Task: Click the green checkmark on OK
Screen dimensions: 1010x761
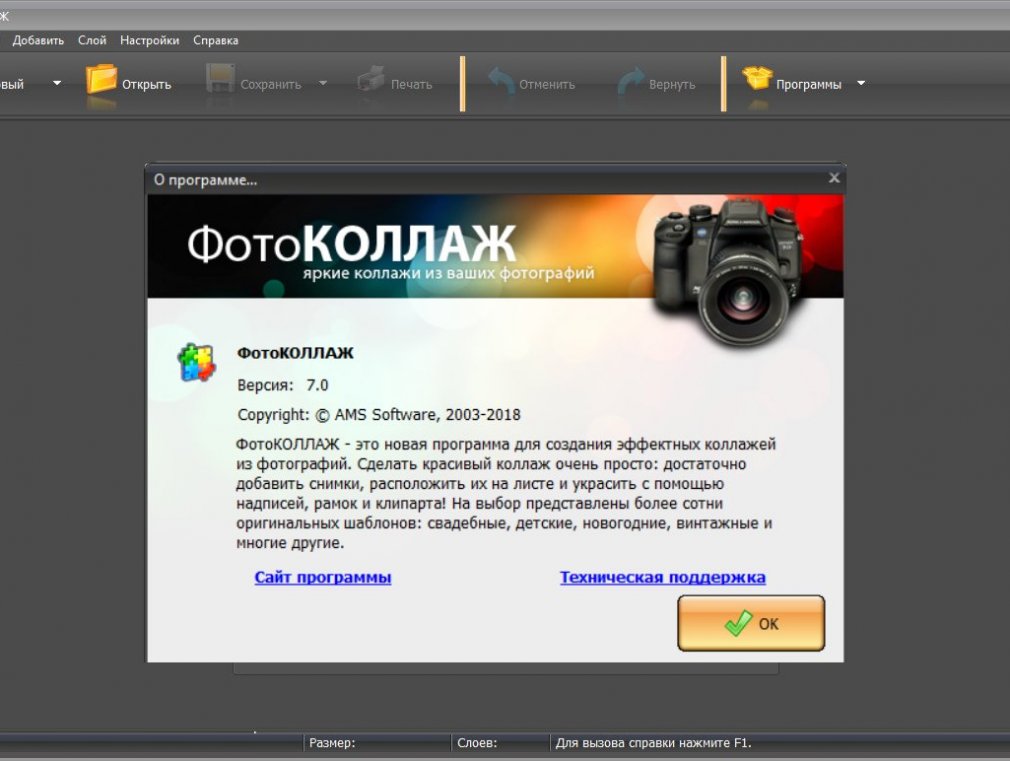Action: click(x=738, y=623)
